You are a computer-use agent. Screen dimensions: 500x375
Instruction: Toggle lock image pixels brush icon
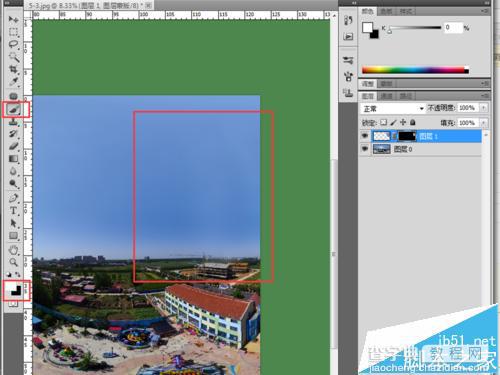[393, 122]
